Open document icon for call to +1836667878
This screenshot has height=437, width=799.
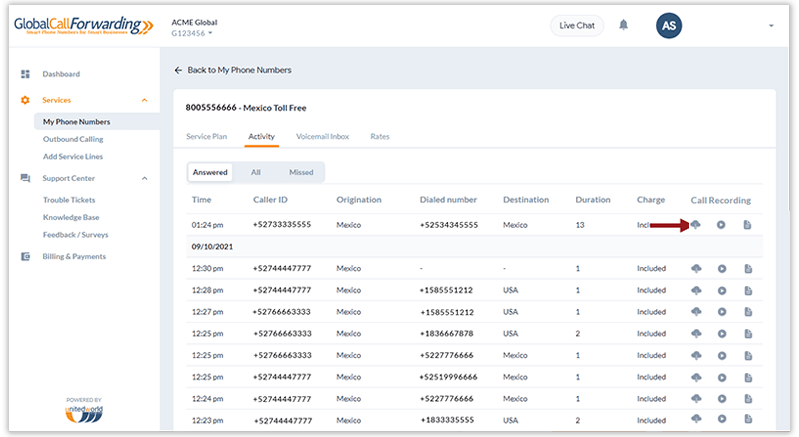748,334
